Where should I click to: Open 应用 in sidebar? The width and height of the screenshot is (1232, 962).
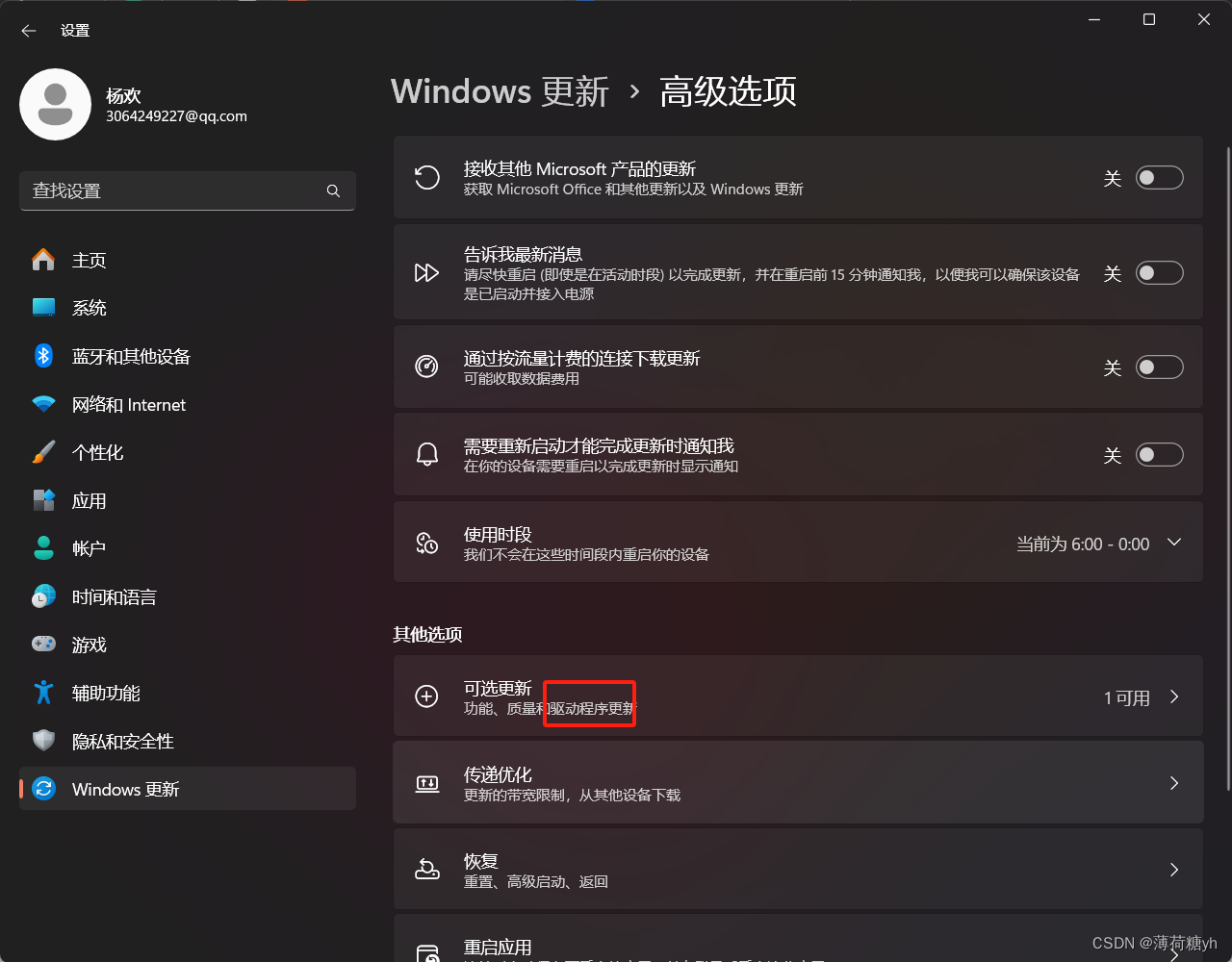(x=188, y=500)
